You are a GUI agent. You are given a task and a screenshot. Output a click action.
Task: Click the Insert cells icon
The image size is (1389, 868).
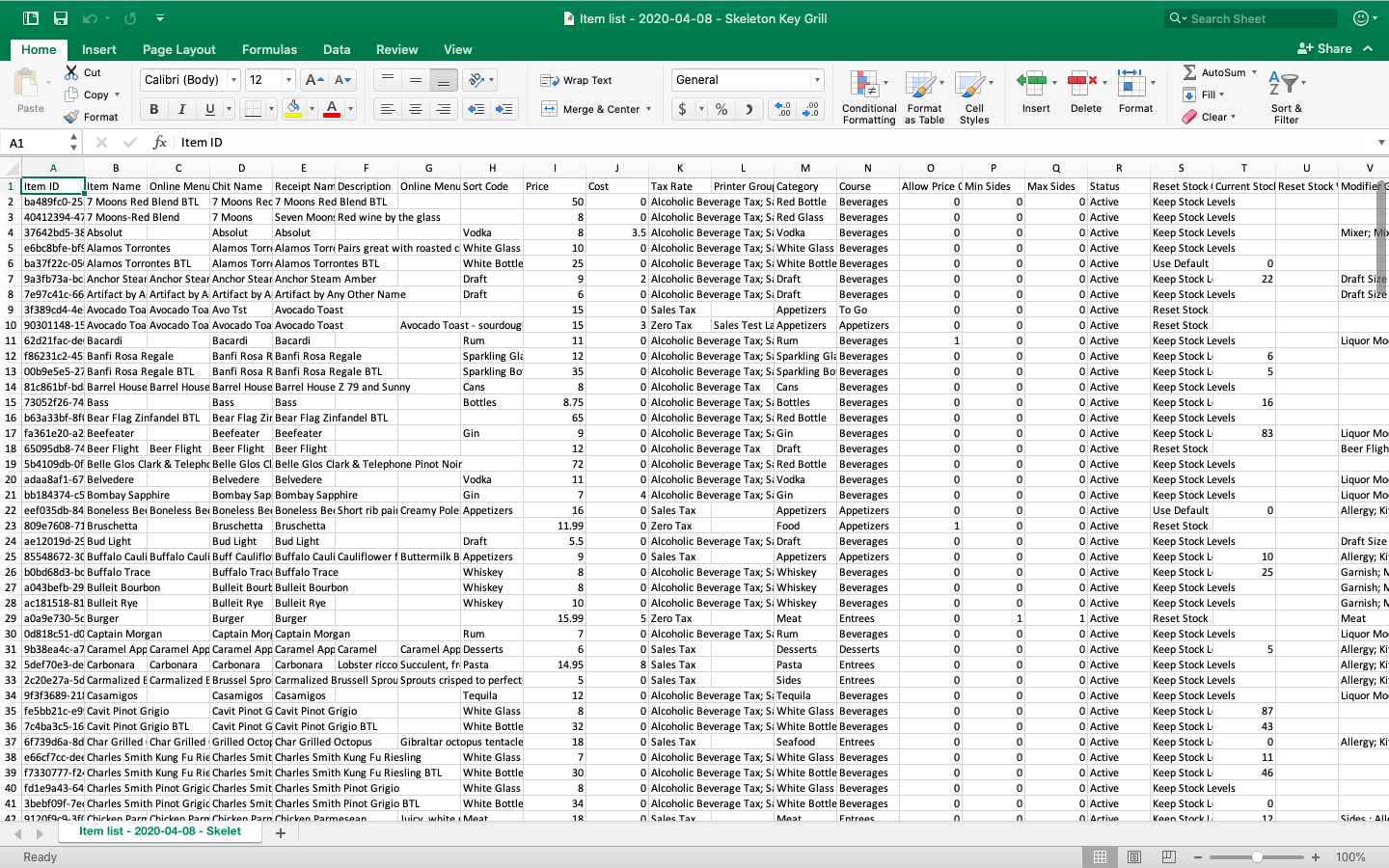click(x=1032, y=84)
